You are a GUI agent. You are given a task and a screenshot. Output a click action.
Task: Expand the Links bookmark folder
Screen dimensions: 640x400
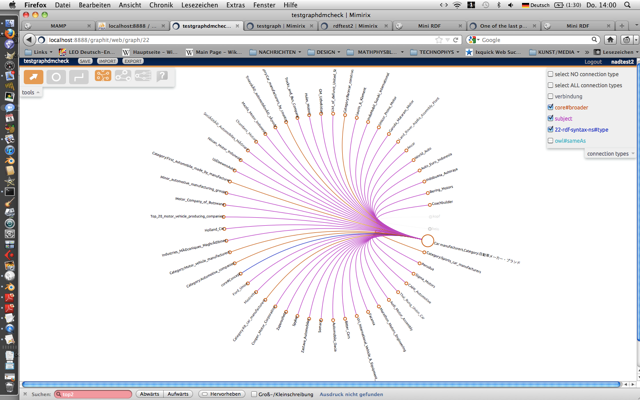[39, 52]
